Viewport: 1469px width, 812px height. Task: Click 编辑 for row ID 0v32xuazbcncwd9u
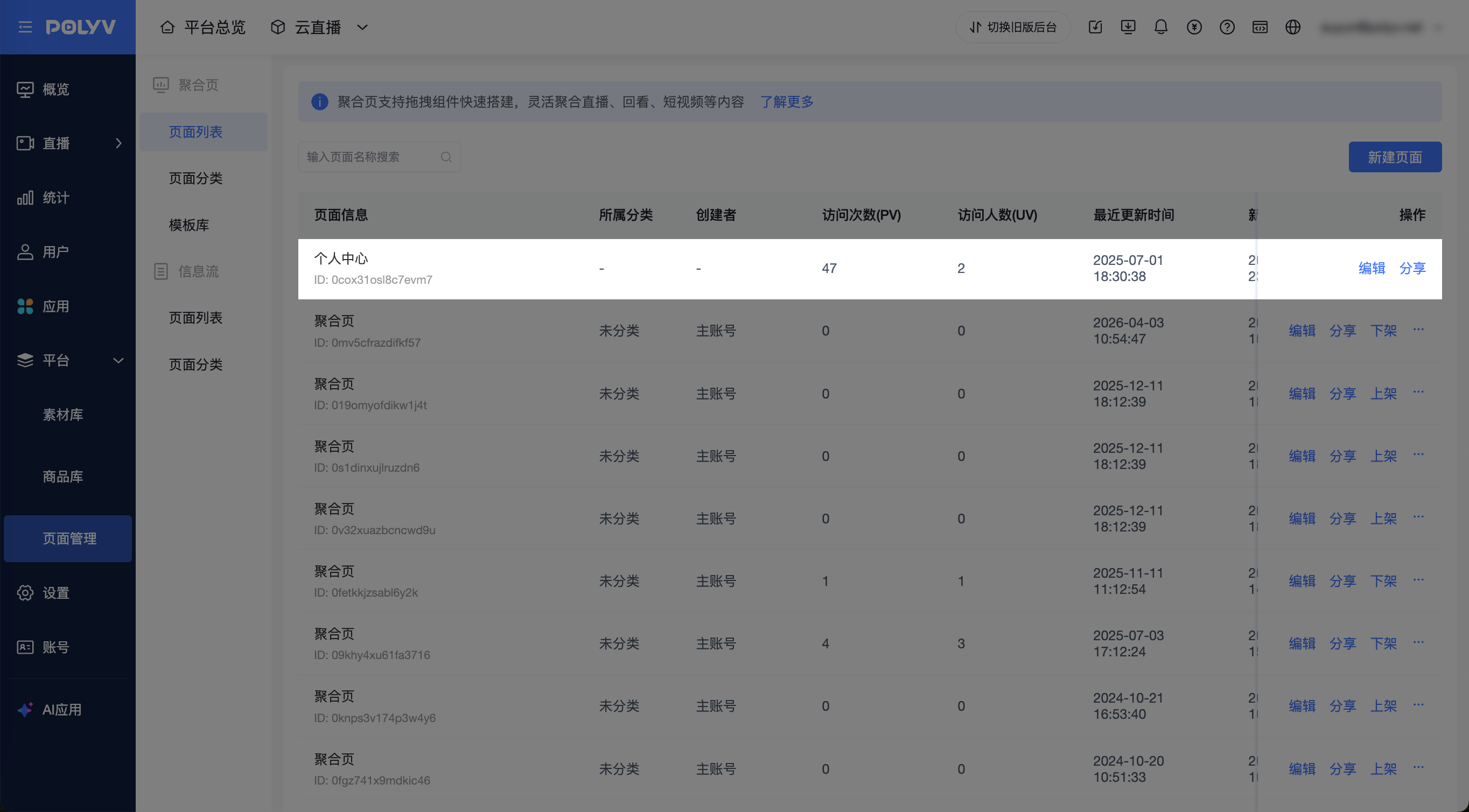point(1302,519)
